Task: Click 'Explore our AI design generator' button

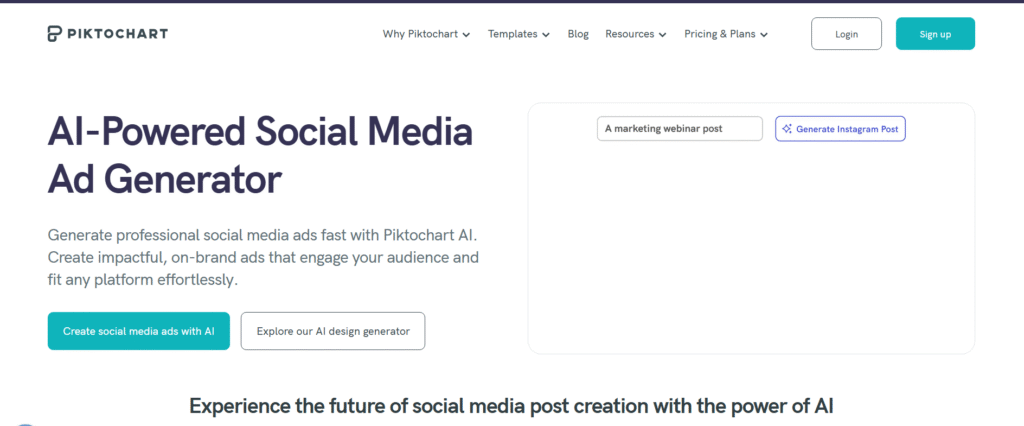Action: click(x=332, y=331)
